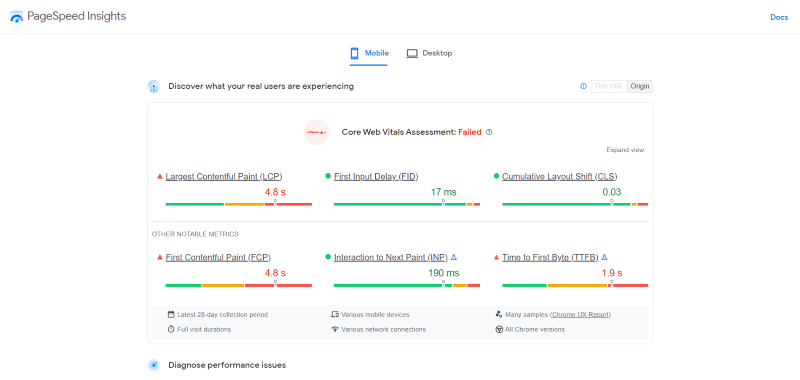
Task: Click the flask icon beside Interaction to Next Paint
Action: [454, 257]
